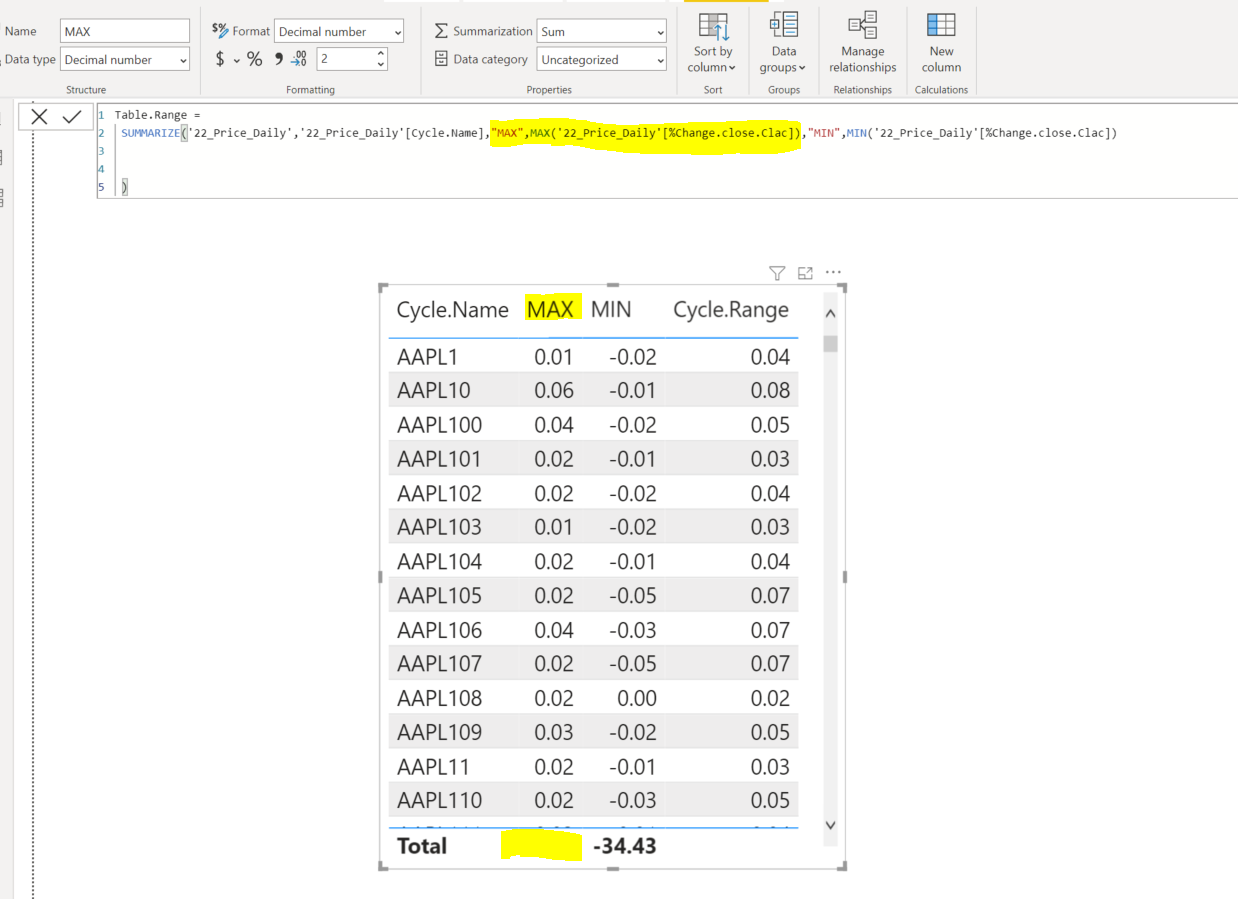Enter focus mode on the table visual
The image size is (1238, 899).
point(805,273)
